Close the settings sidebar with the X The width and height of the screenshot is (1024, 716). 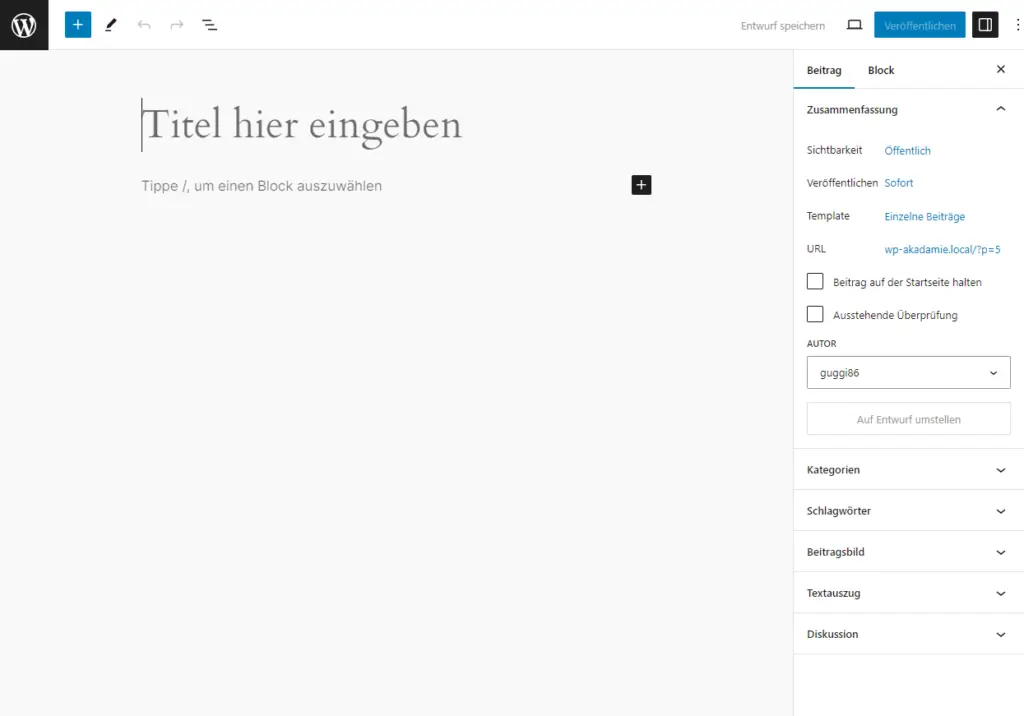(x=1000, y=69)
